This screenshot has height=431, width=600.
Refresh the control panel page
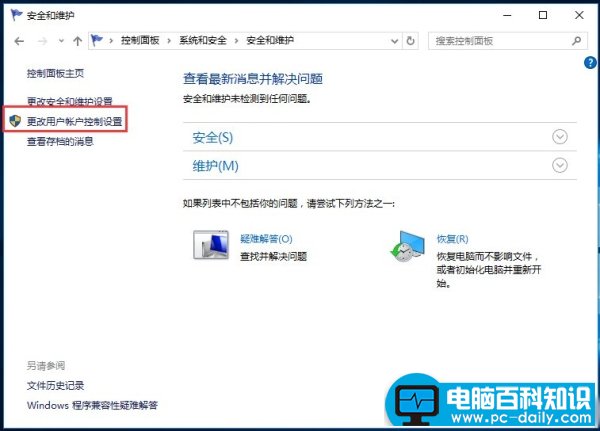[410, 41]
